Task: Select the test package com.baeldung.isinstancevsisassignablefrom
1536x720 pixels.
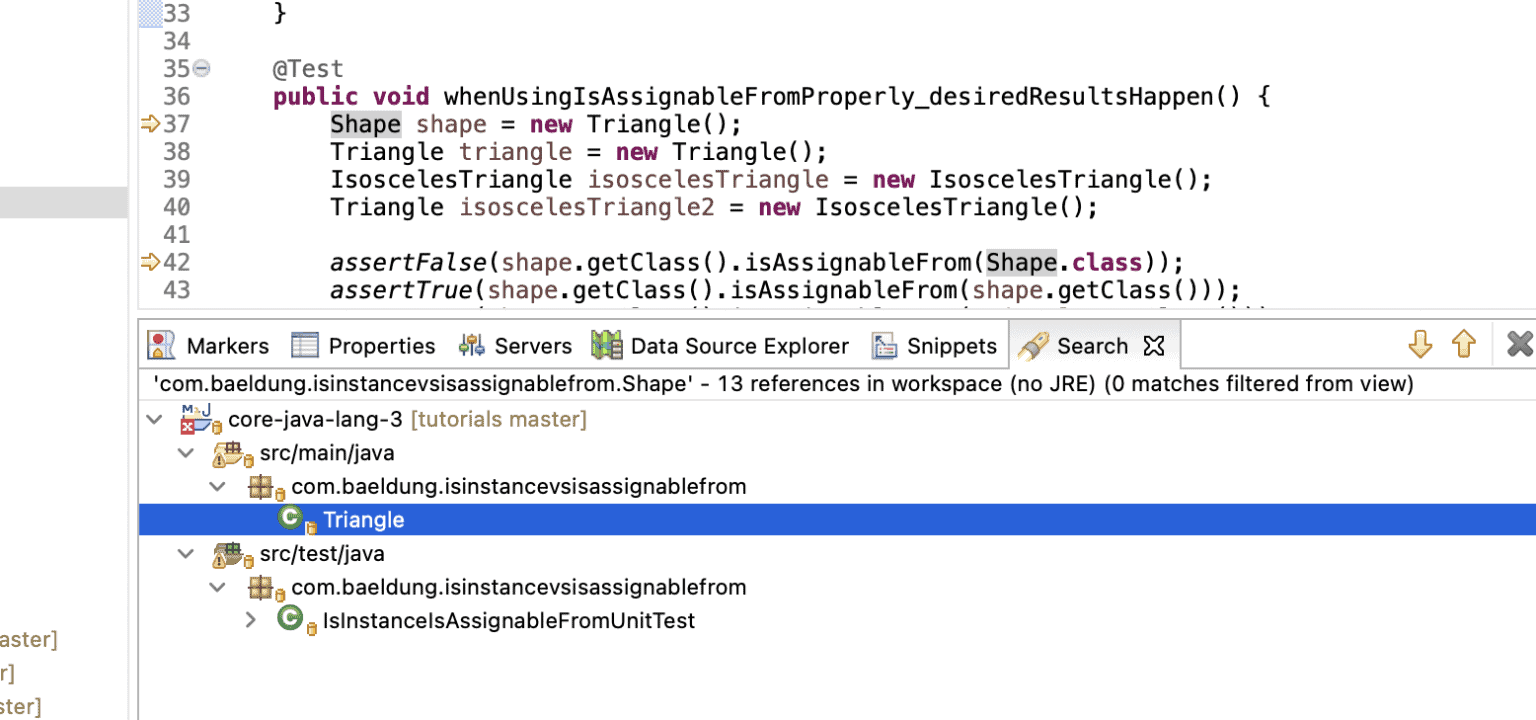Action: (518, 587)
